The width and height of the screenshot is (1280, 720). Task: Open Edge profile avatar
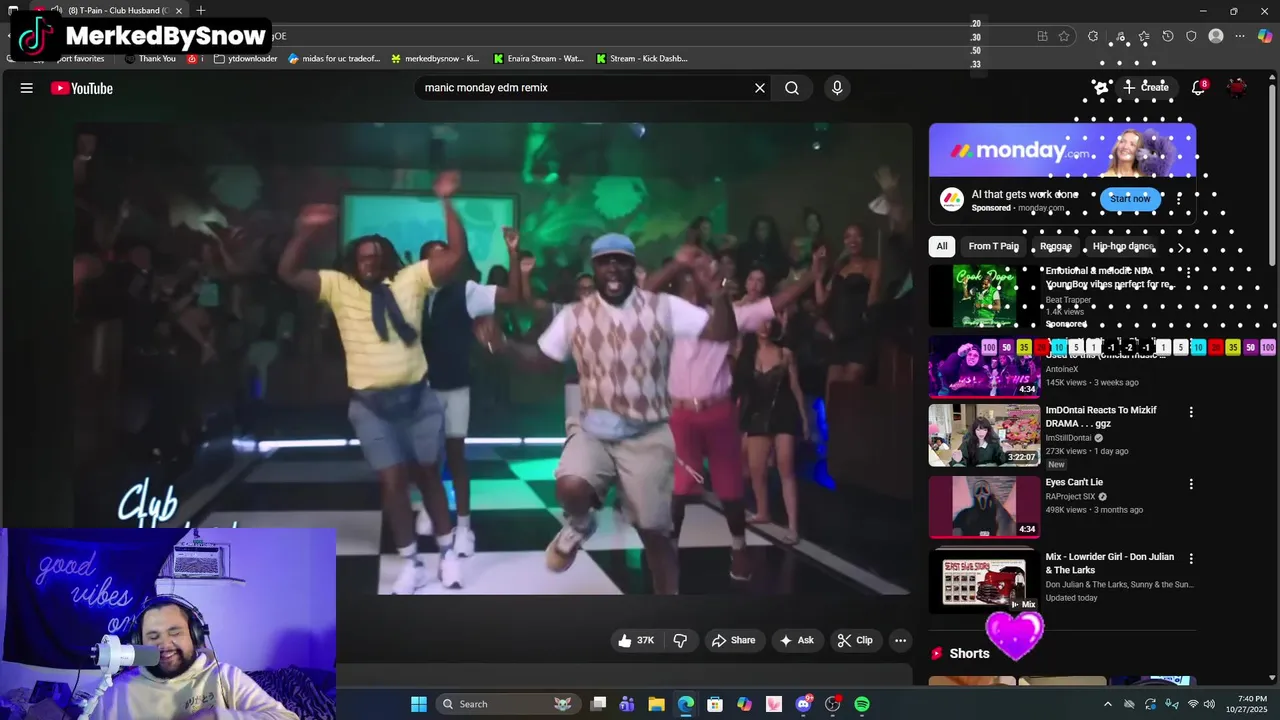point(1216,36)
